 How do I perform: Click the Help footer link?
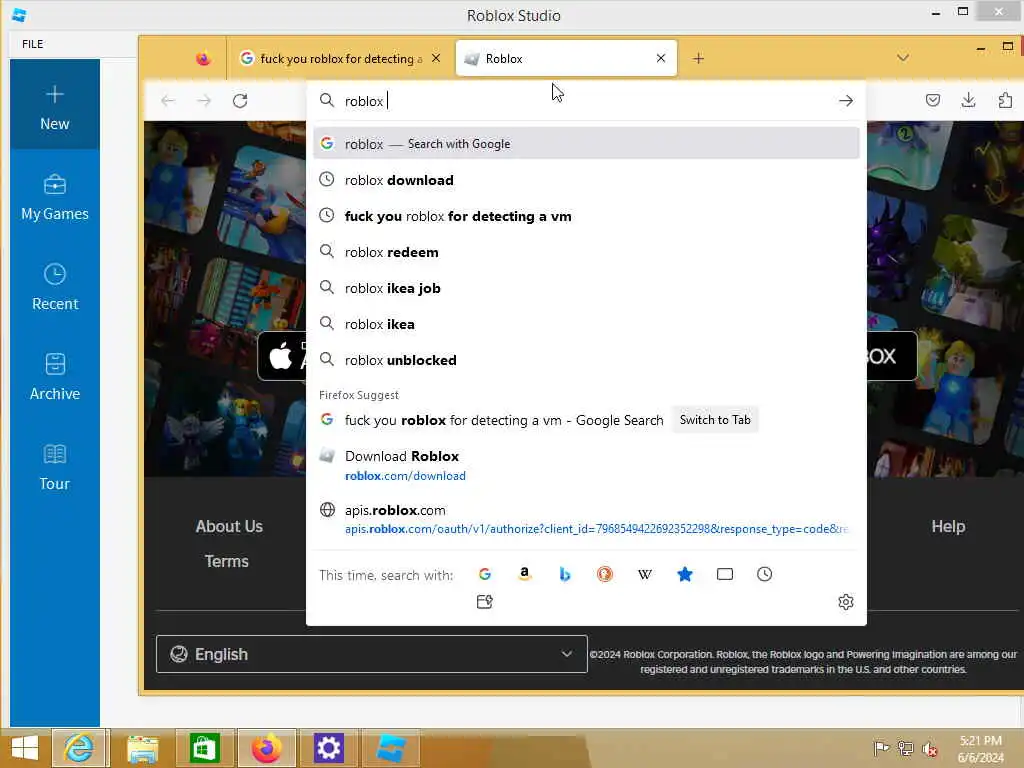click(x=948, y=526)
